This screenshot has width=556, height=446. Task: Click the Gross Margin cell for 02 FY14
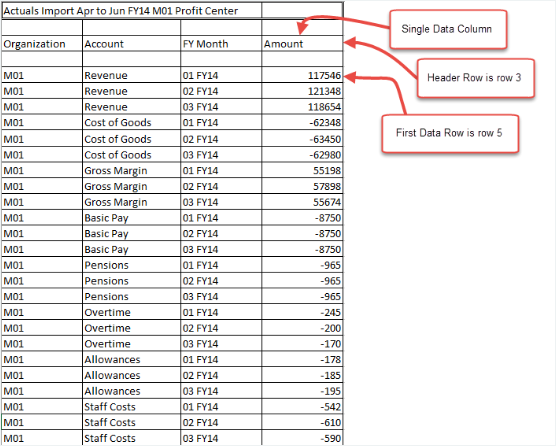tap(132, 186)
